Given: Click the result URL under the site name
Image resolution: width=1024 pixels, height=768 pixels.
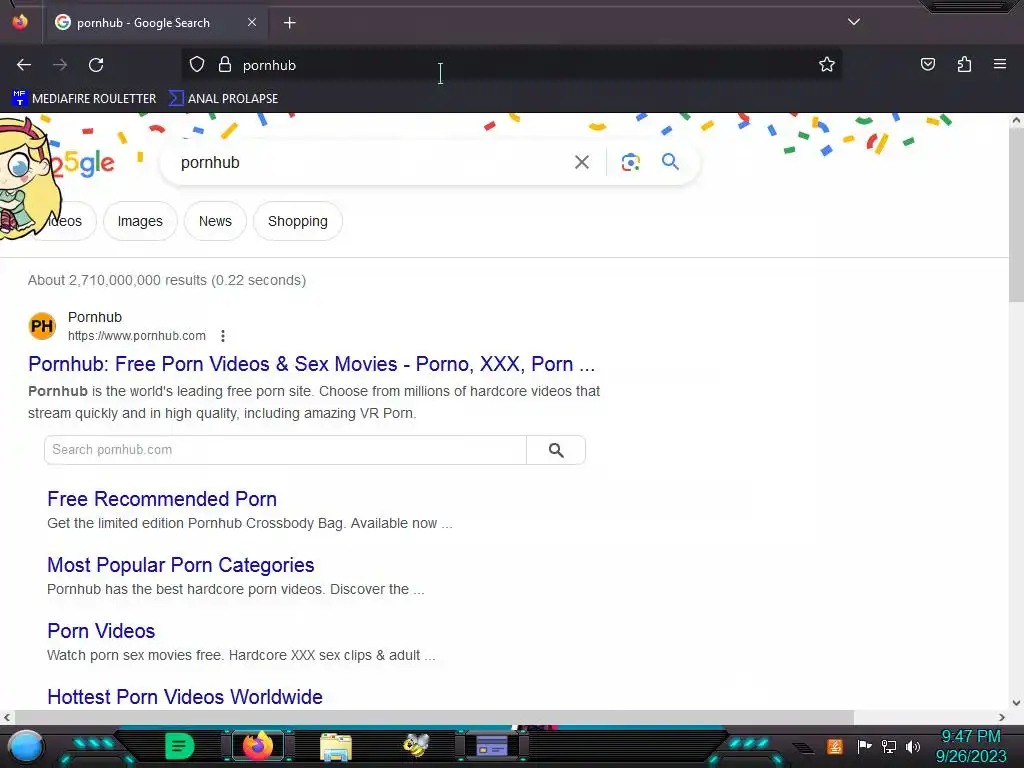Looking at the screenshot, I should [136, 336].
